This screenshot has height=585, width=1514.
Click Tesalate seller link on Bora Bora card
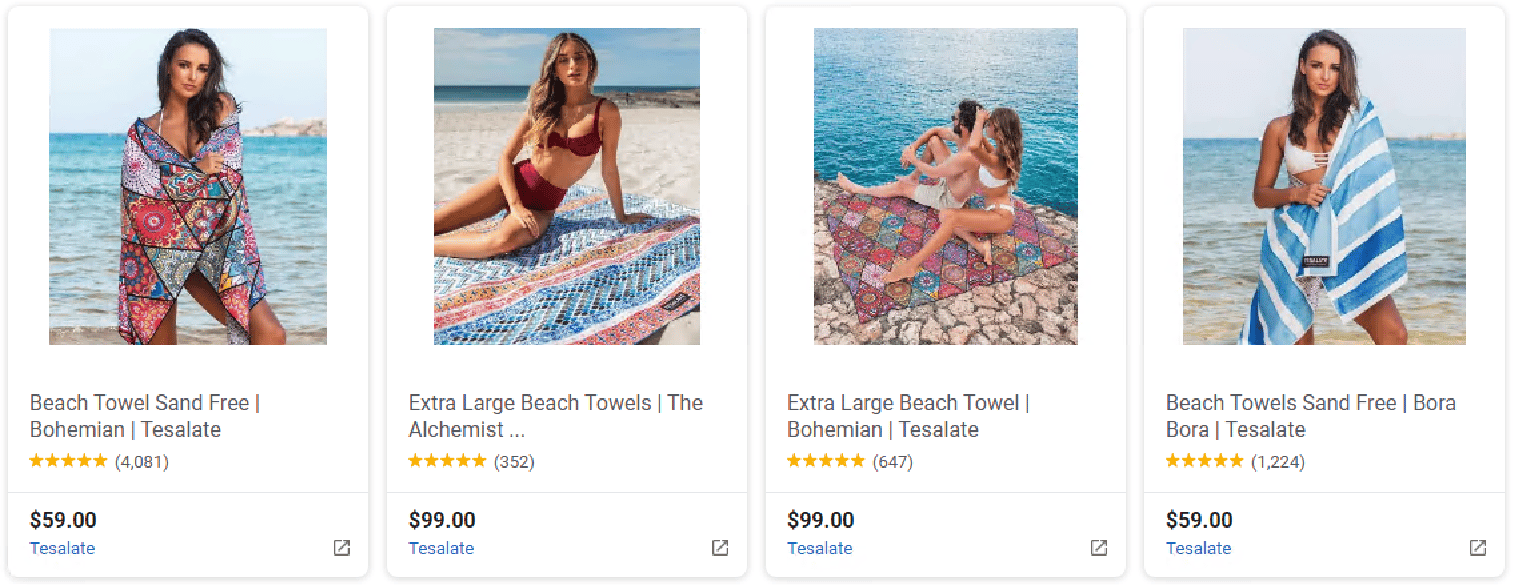[1198, 548]
